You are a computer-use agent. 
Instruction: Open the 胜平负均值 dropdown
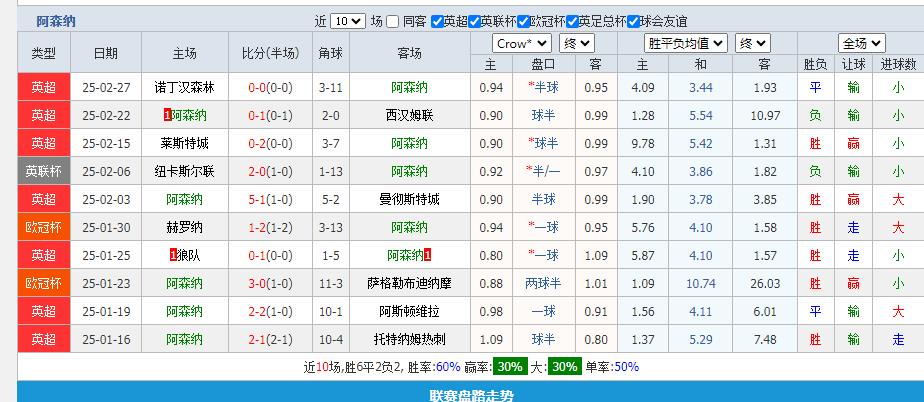click(686, 44)
